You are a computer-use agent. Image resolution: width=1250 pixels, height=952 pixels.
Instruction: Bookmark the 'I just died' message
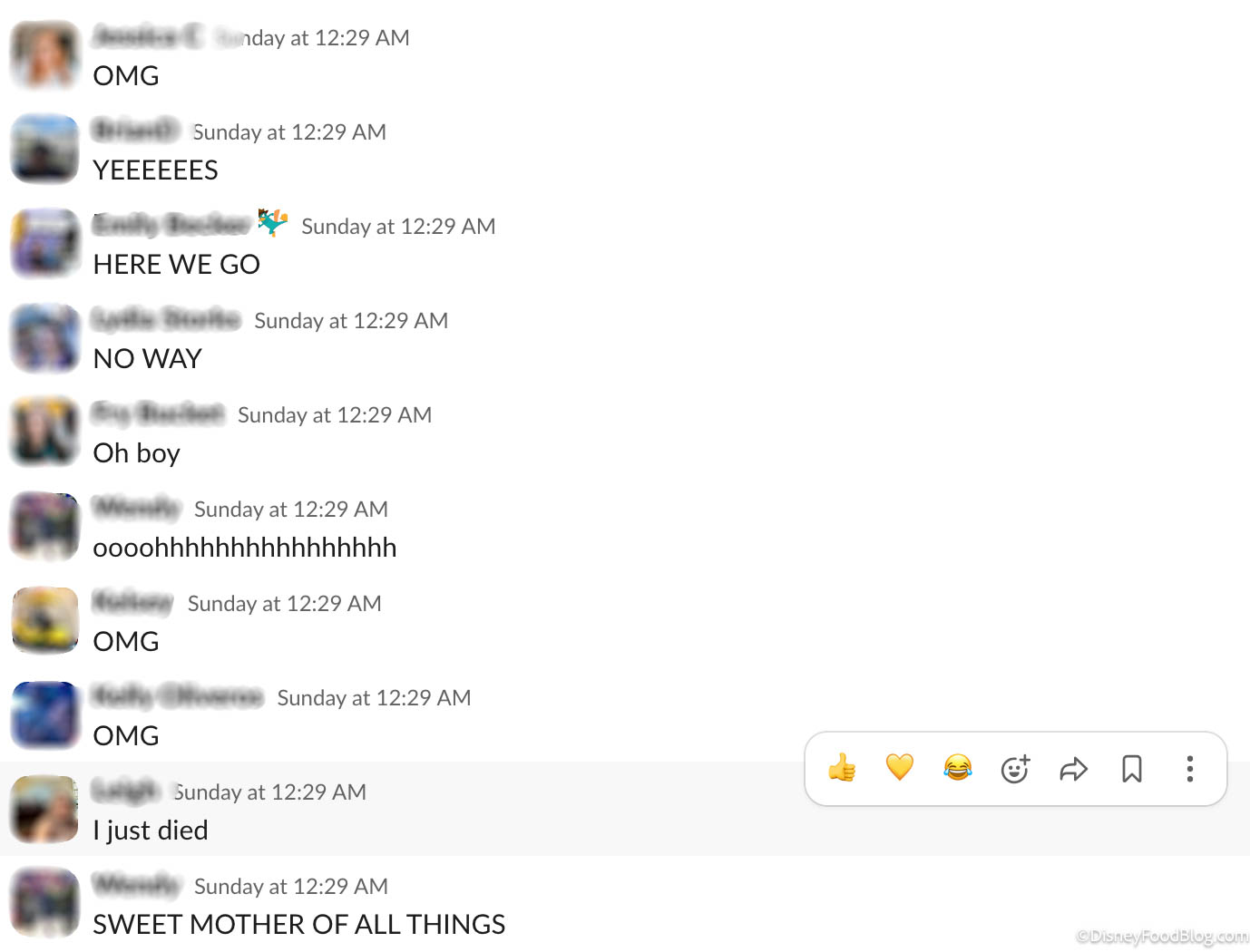coord(1132,769)
